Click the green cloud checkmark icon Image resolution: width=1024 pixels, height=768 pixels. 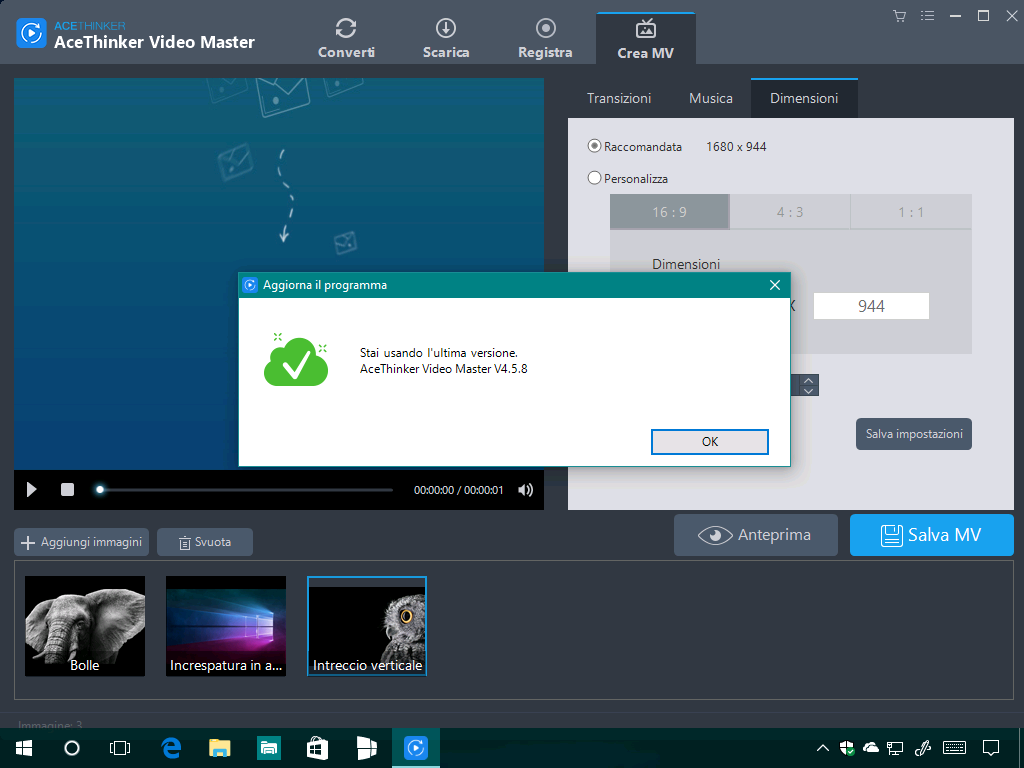click(296, 360)
